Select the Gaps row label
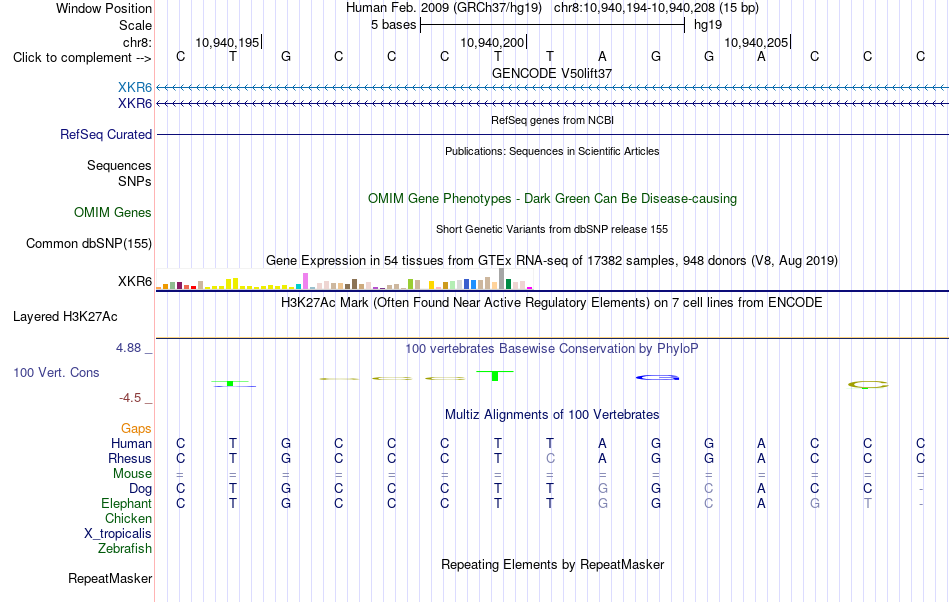The image size is (950, 602). click(136, 429)
